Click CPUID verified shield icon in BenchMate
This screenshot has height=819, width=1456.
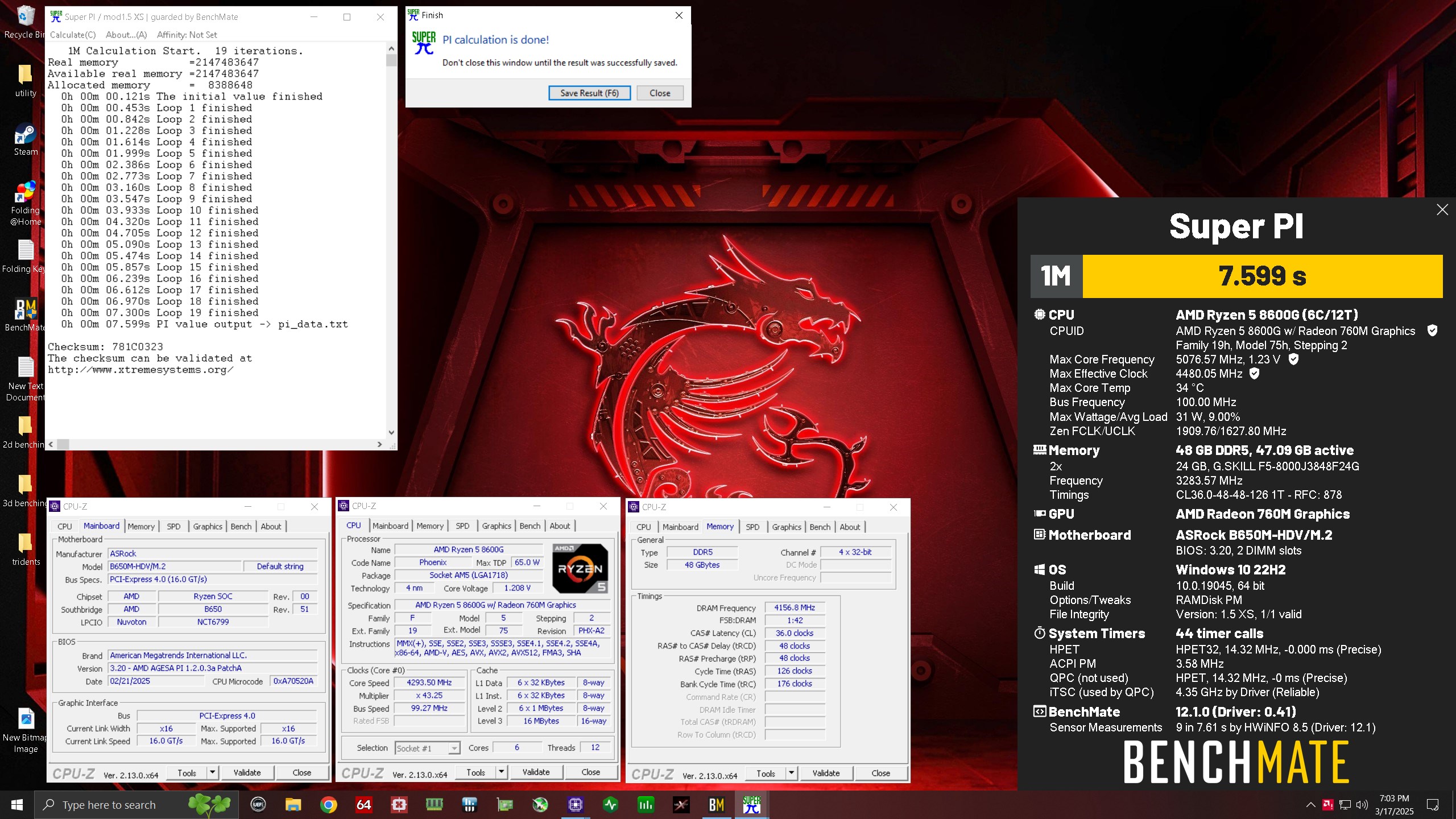[1432, 330]
